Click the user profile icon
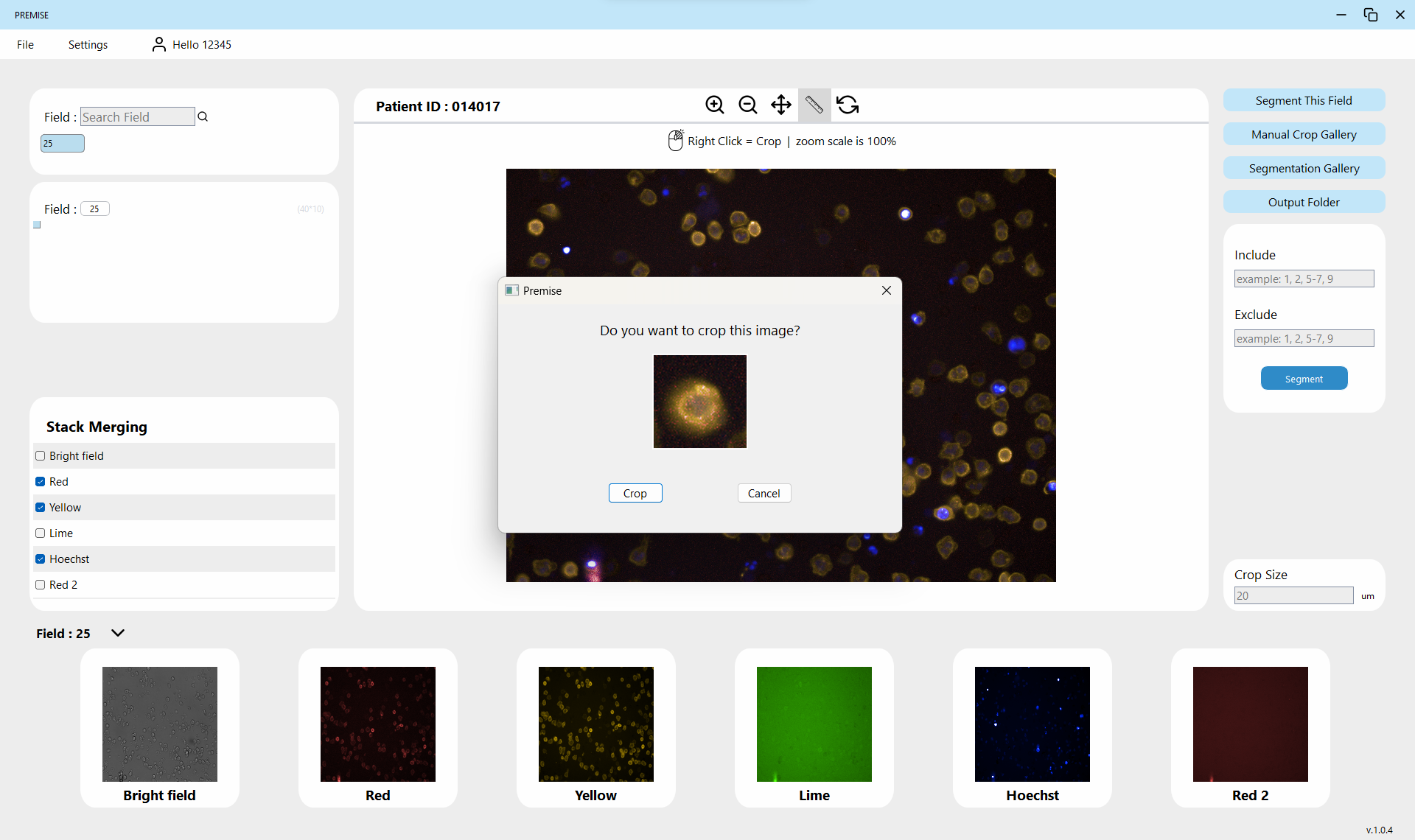Image resolution: width=1415 pixels, height=840 pixels. pyautogui.click(x=158, y=45)
